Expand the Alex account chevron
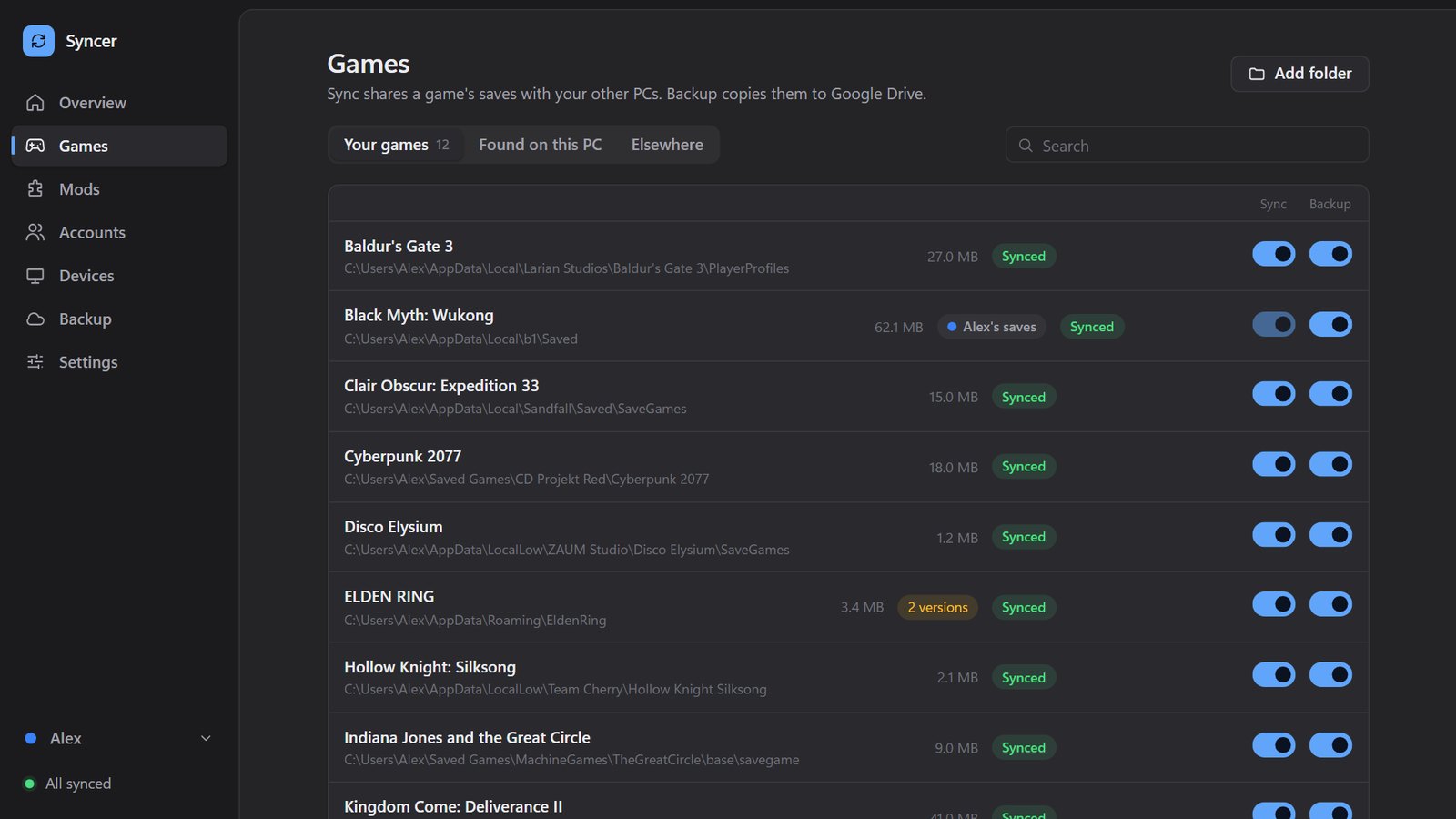 [206, 738]
